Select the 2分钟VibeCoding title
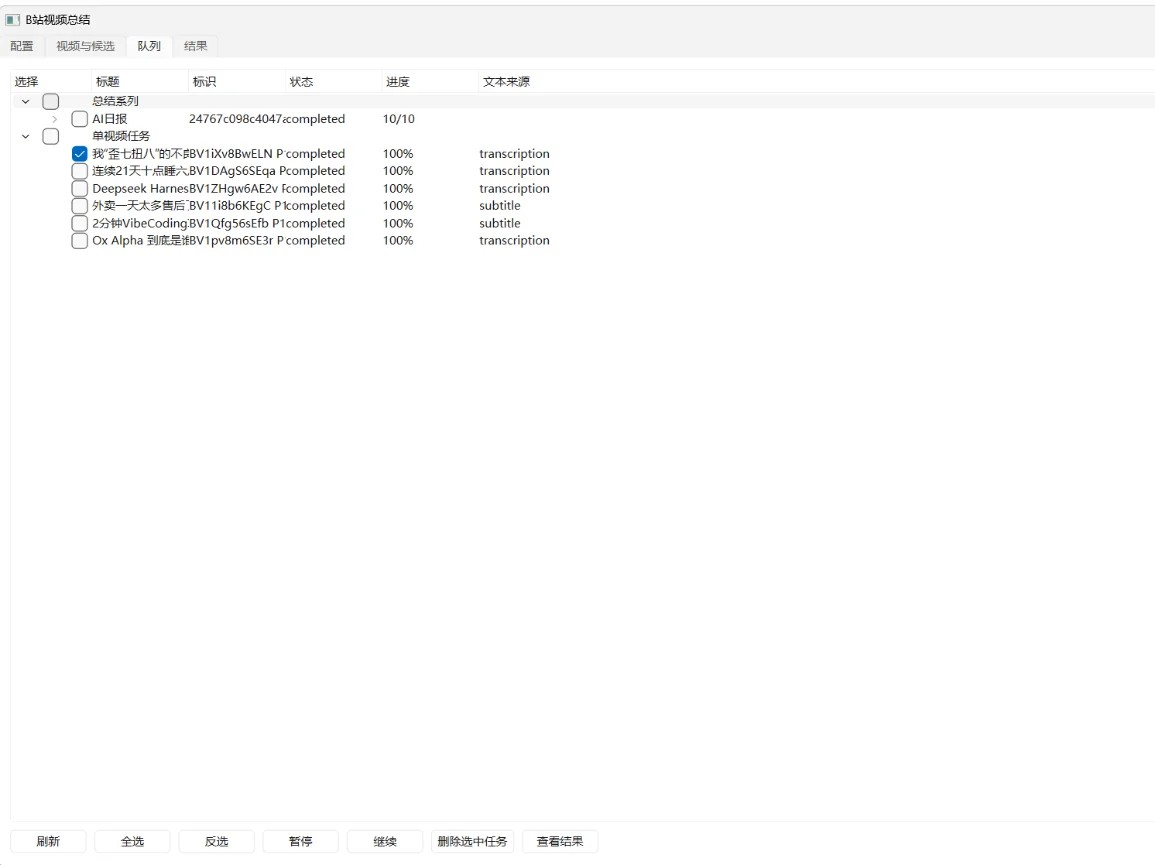Image resolution: width=1155 pixels, height=865 pixels. pyautogui.click(x=139, y=223)
